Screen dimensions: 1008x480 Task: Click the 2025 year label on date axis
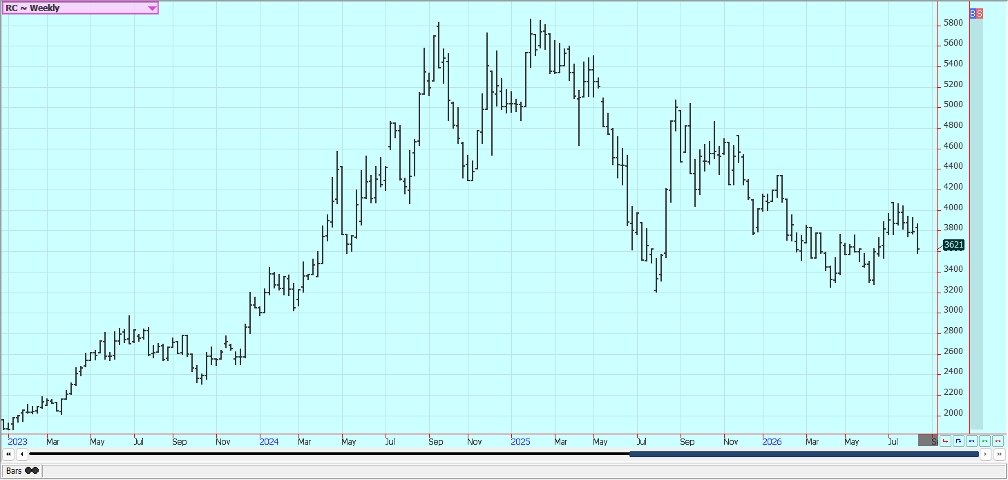tap(520, 442)
